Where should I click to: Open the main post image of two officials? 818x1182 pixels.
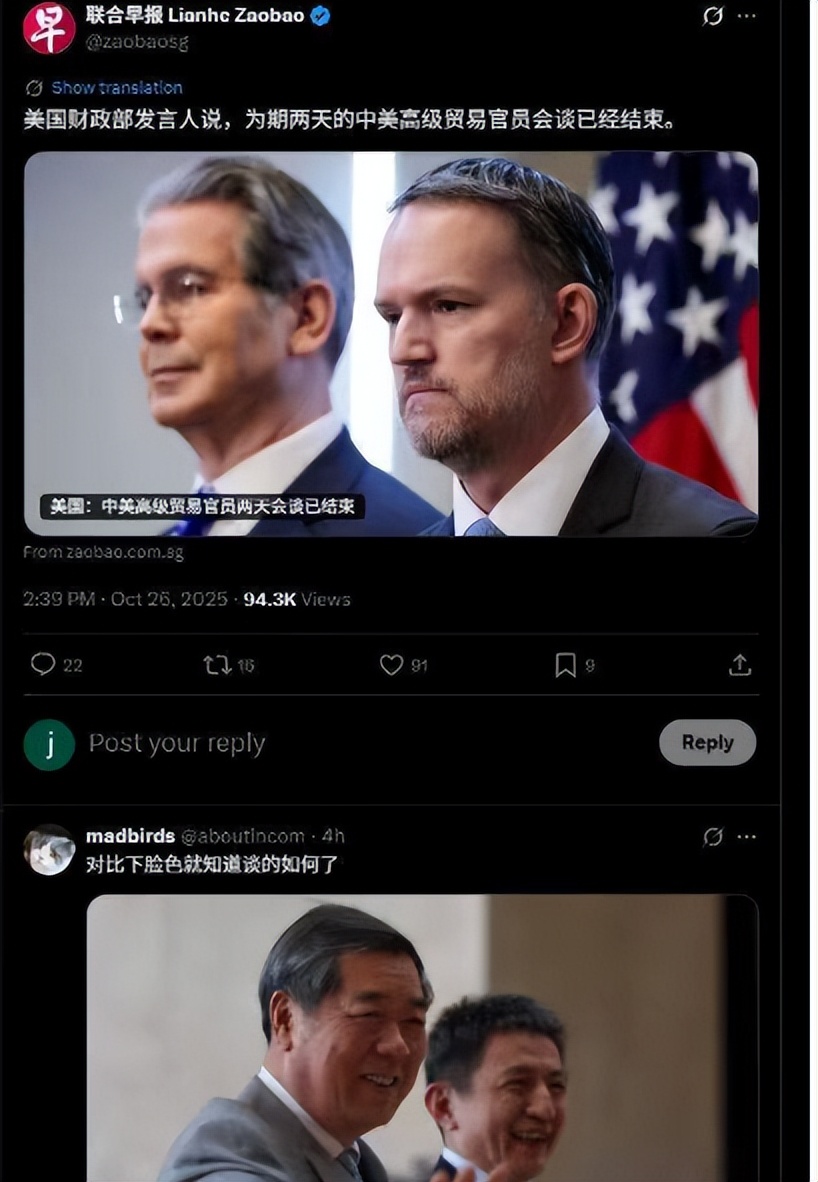tap(390, 343)
